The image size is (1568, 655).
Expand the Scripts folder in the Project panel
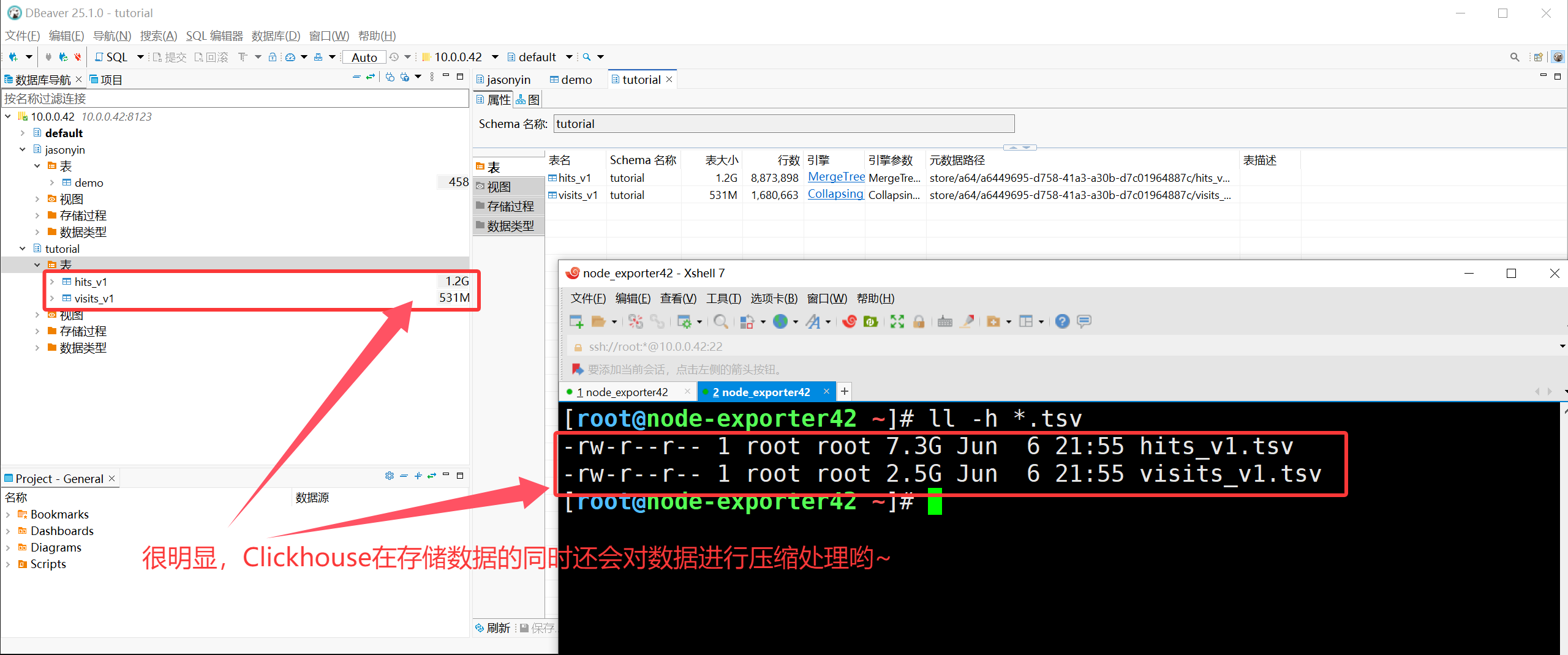8,564
